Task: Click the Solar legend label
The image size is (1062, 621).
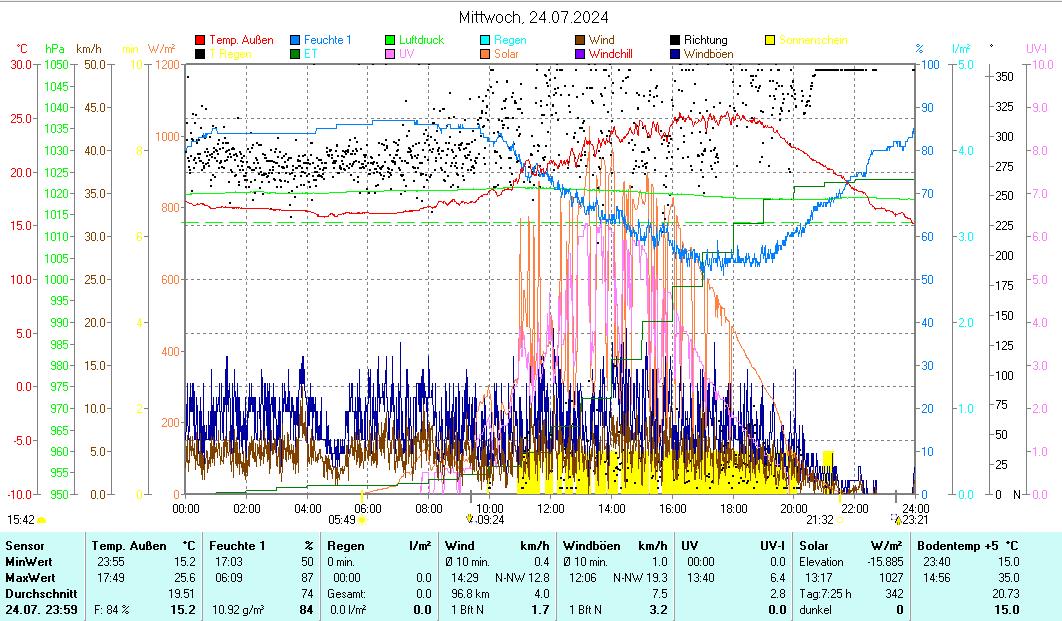Action: pyautogui.click(x=506, y=54)
